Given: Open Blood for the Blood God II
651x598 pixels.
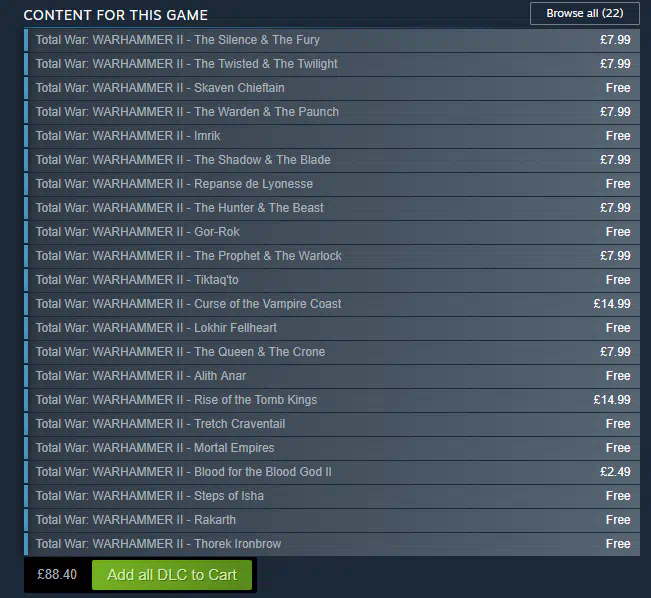Looking at the screenshot, I should tap(332, 472).
